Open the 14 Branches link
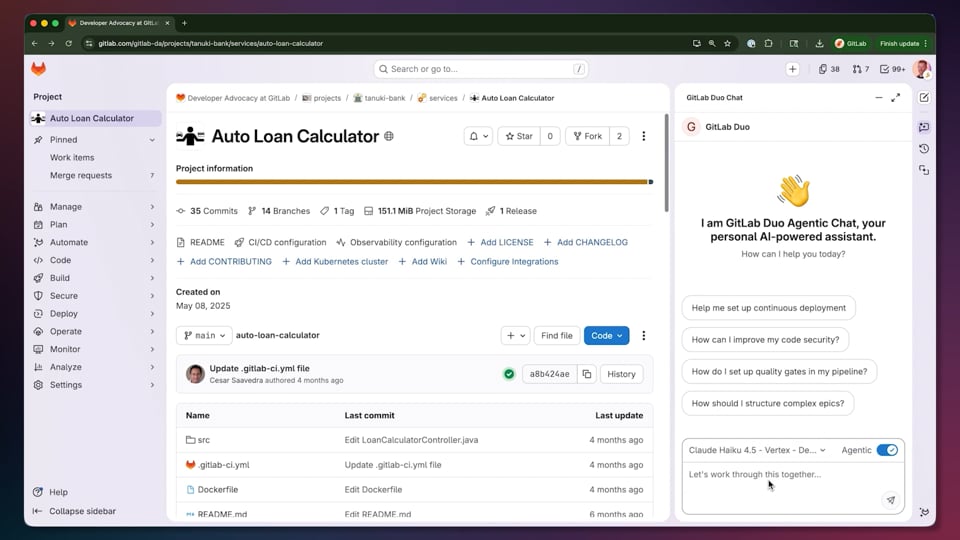This screenshot has height=540, width=960. [x=279, y=211]
